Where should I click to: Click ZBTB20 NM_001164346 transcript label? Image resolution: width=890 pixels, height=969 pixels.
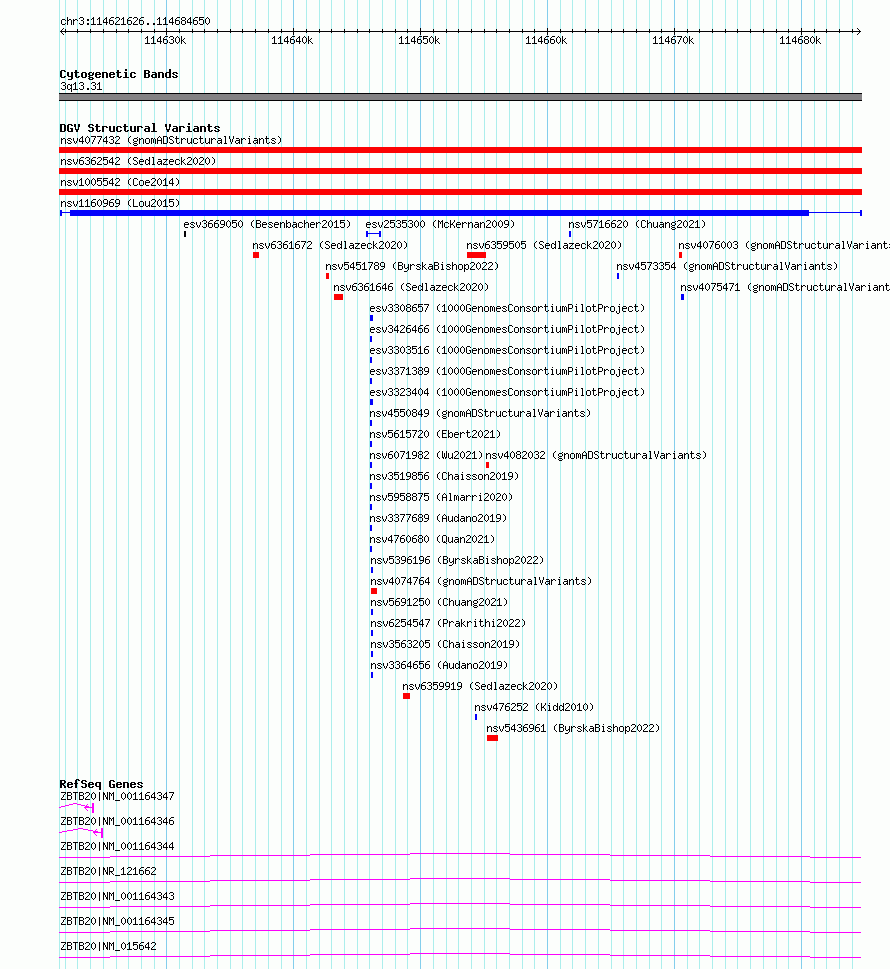click(117, 821)
